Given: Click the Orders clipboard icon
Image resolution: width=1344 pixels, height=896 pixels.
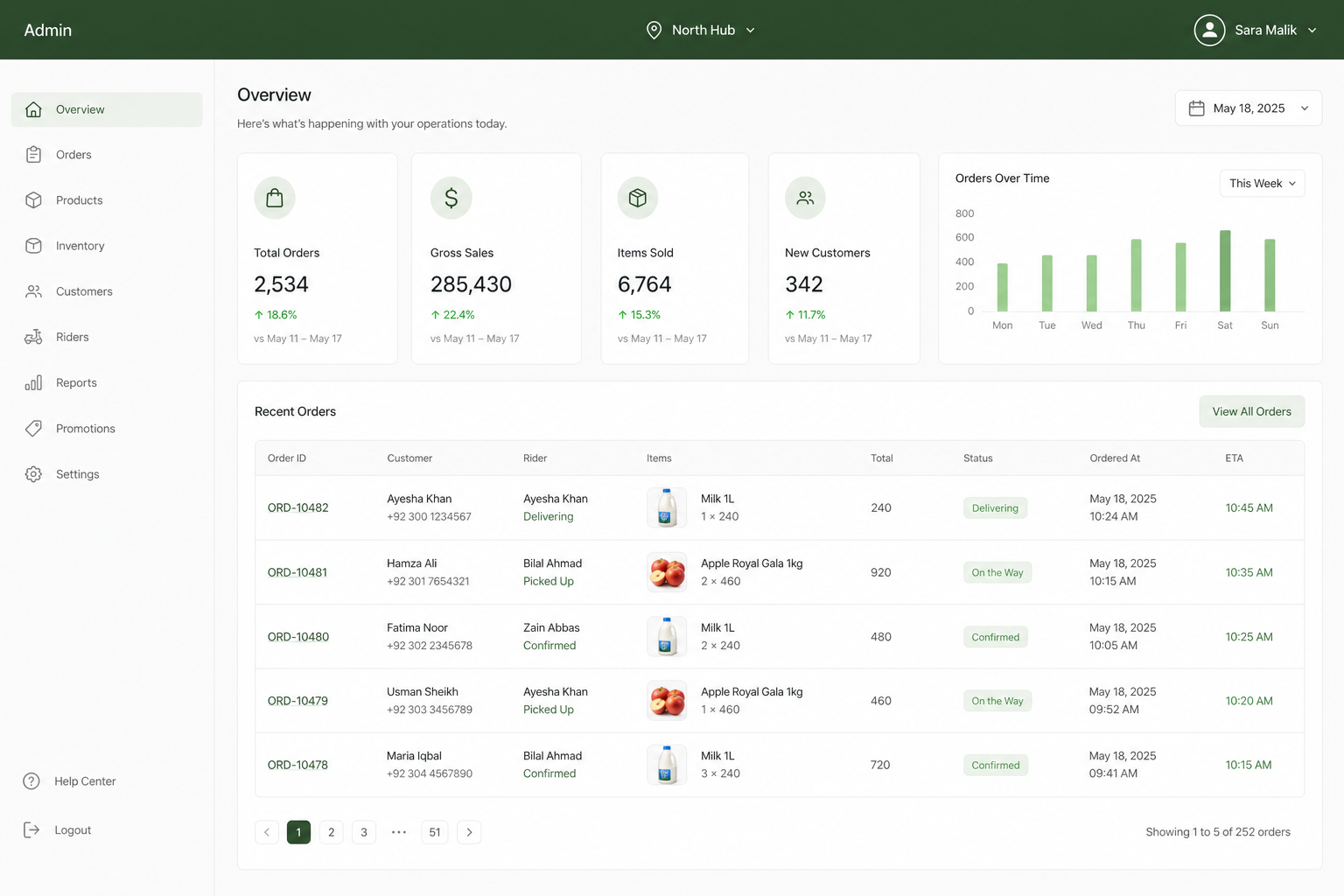Looking at the screenshot, I should point(33,155).
